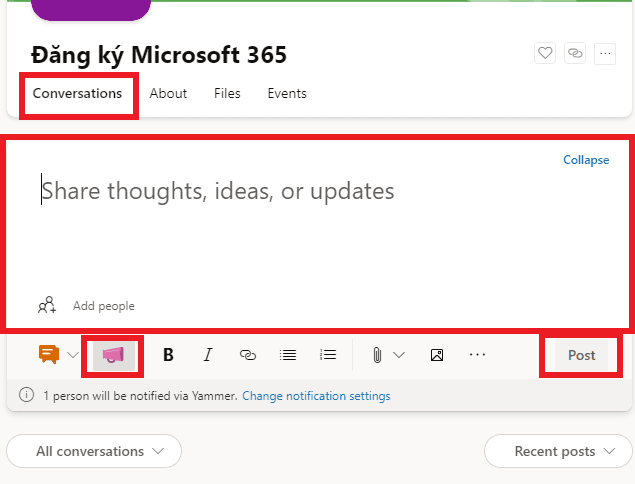Expand the All conversations filter dropdown

pos(94,451)
